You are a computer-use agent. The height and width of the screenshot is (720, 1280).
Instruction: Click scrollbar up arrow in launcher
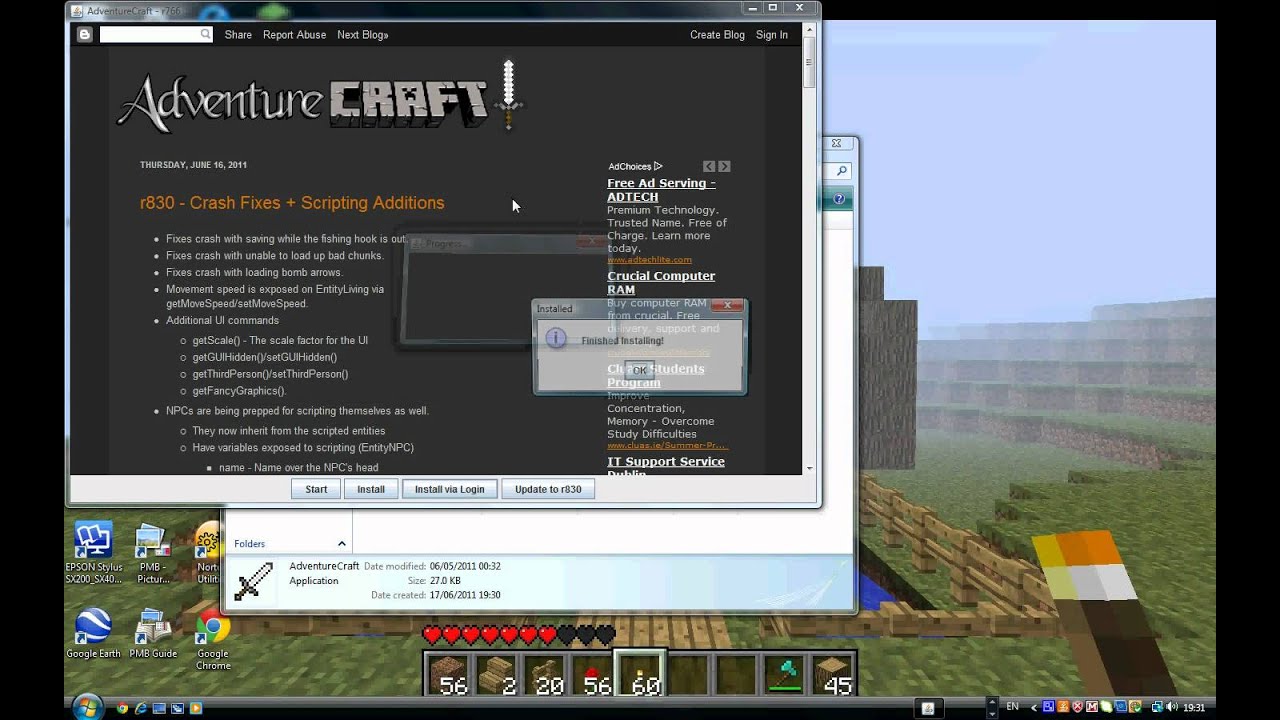click(809, 31)
